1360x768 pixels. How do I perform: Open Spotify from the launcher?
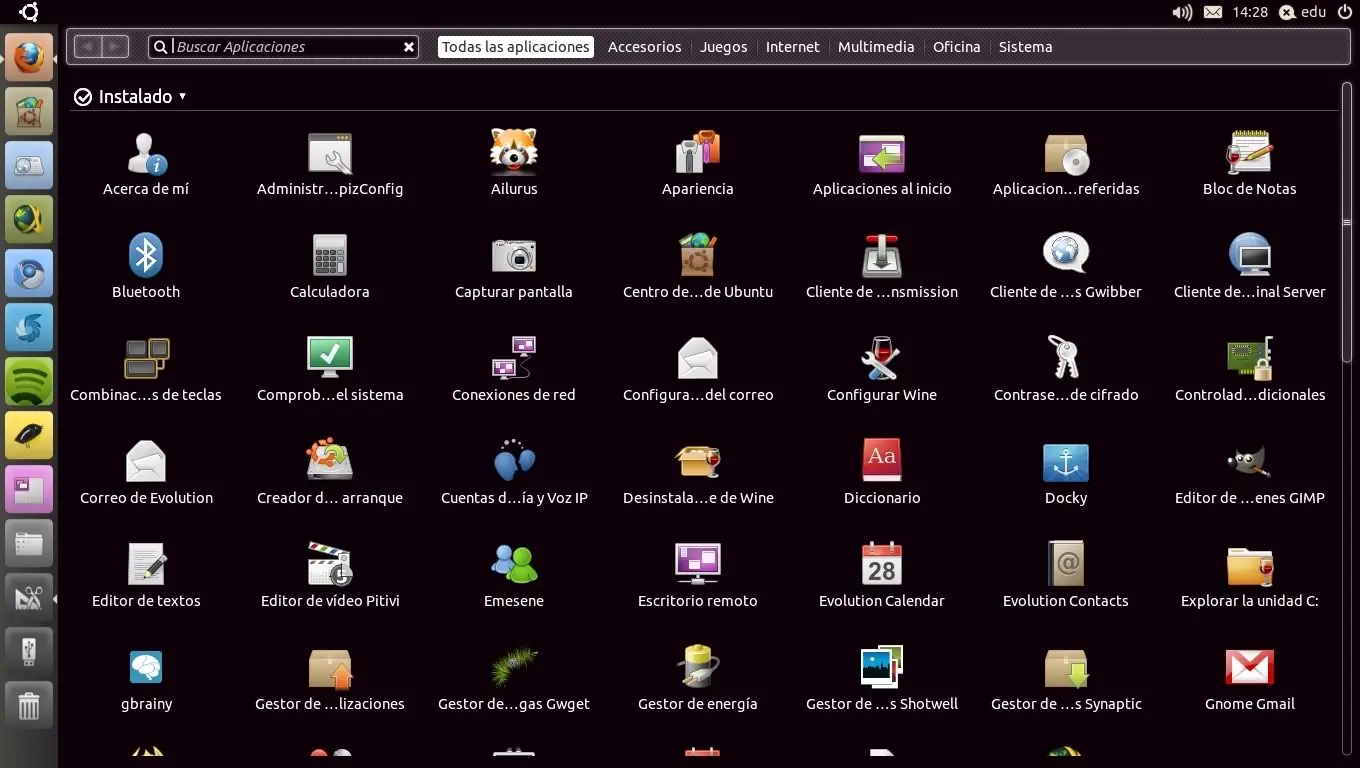pyautogui.click(x=29, y=381)
